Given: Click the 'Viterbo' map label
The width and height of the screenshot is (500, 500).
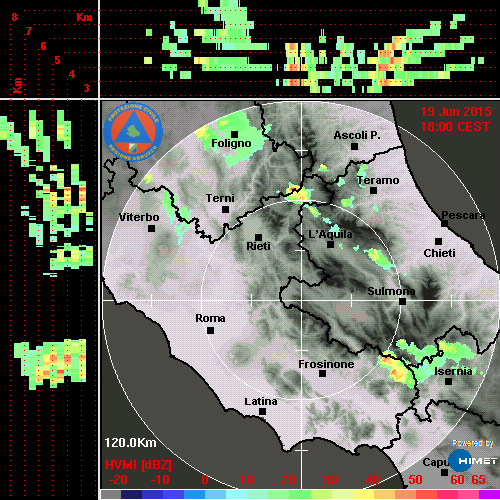Looking at the screenshot, I should (139, 217).
